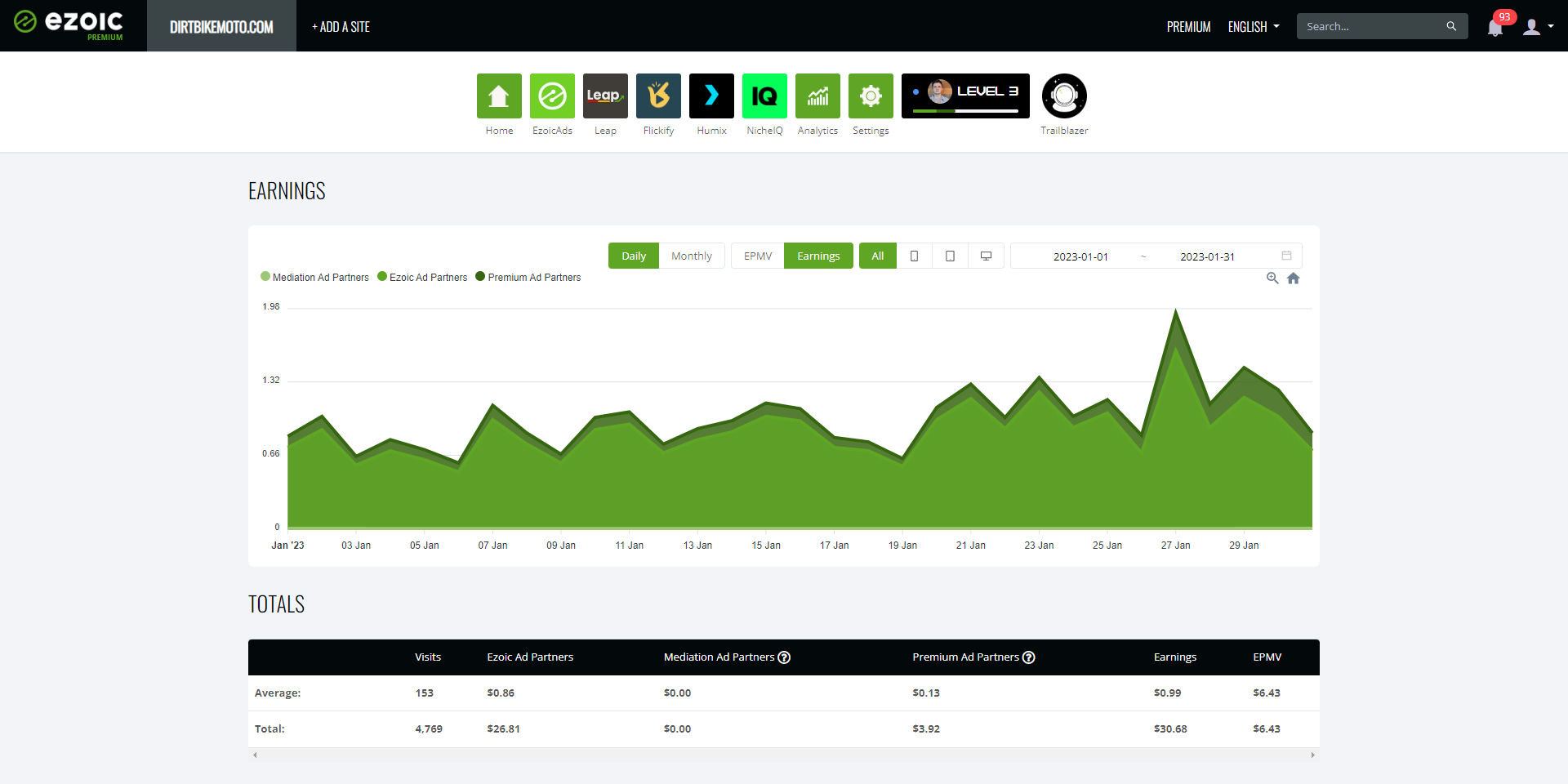Show EPMV in the chart
This screenshot has width=1568, height=784.
tap(758, 256)
